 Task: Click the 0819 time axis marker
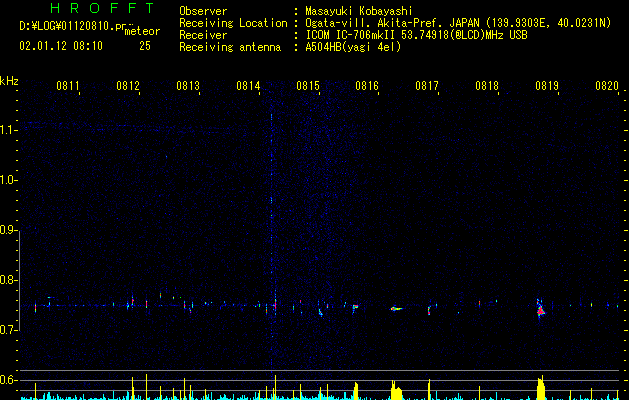547,86
